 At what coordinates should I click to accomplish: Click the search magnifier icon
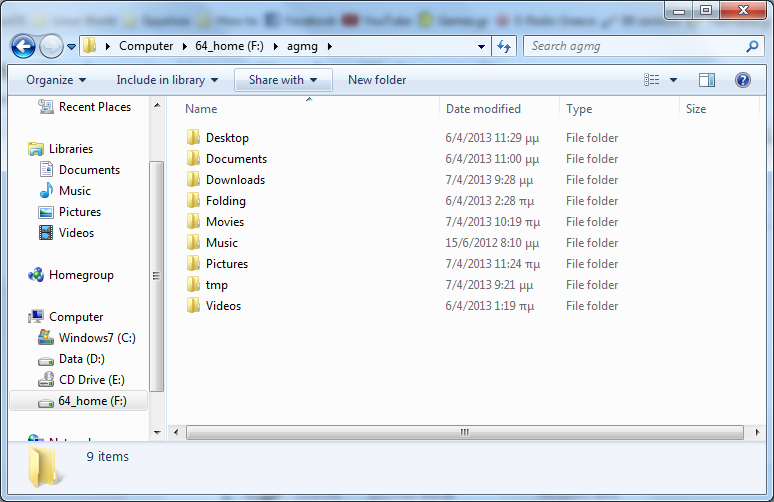click(x=752, y=46)
